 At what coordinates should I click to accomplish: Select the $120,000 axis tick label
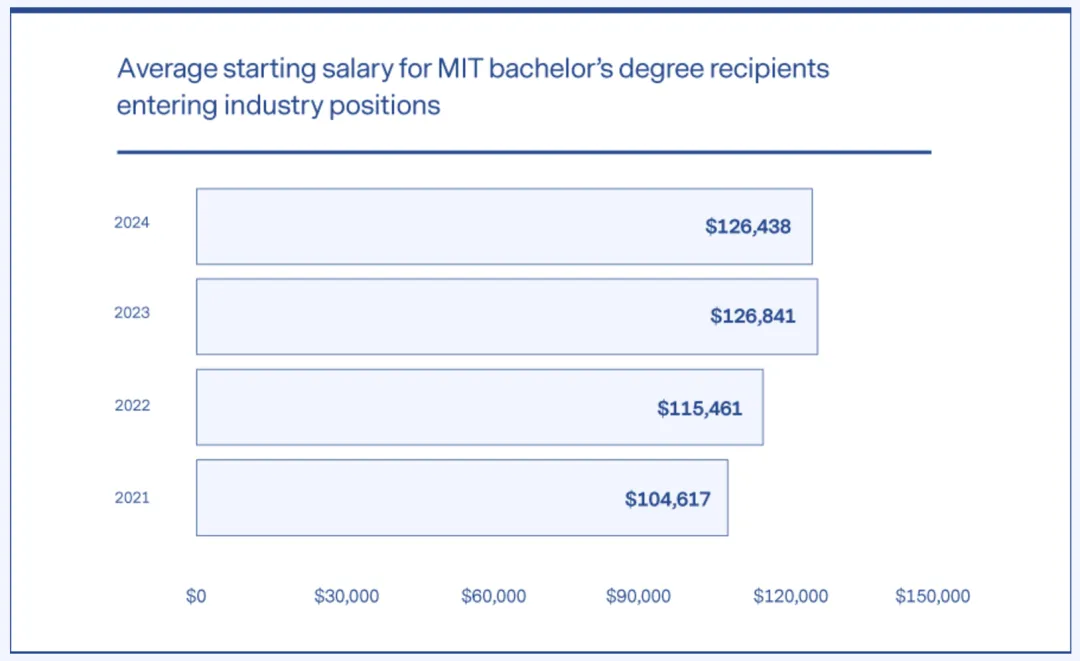[x=790, y=596]
